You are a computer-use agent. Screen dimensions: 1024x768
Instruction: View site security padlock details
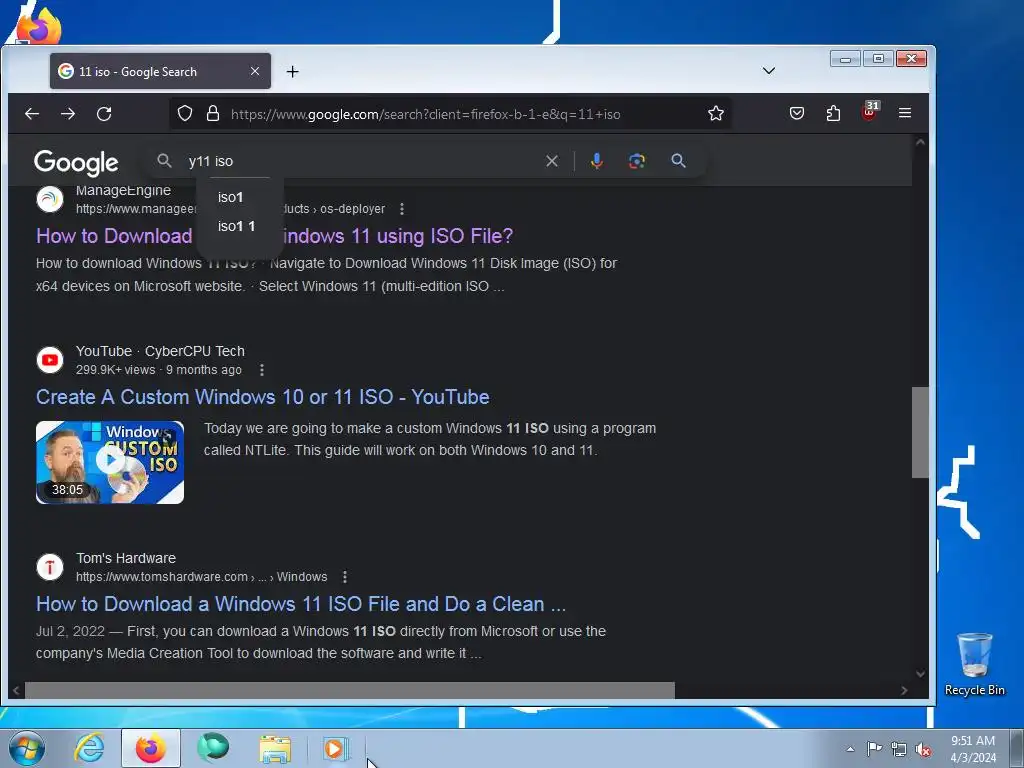213,114
